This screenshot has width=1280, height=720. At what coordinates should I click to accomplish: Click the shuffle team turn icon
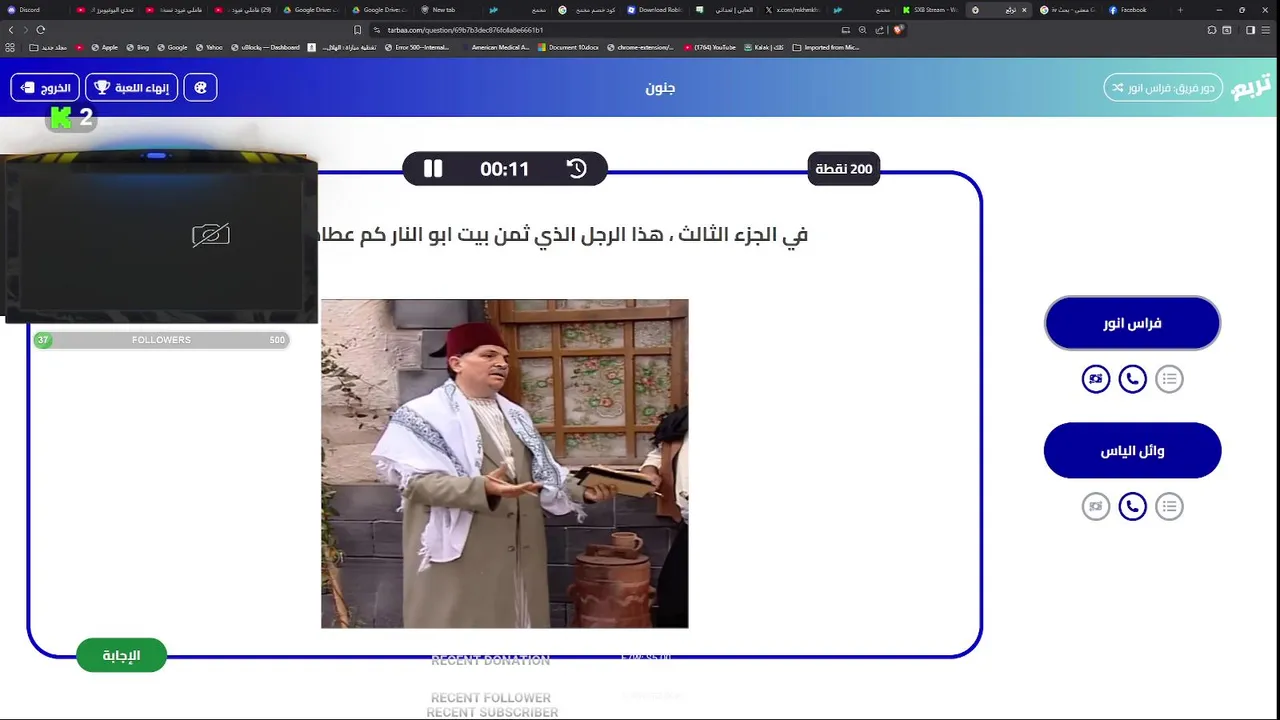tap(1118, 88)
